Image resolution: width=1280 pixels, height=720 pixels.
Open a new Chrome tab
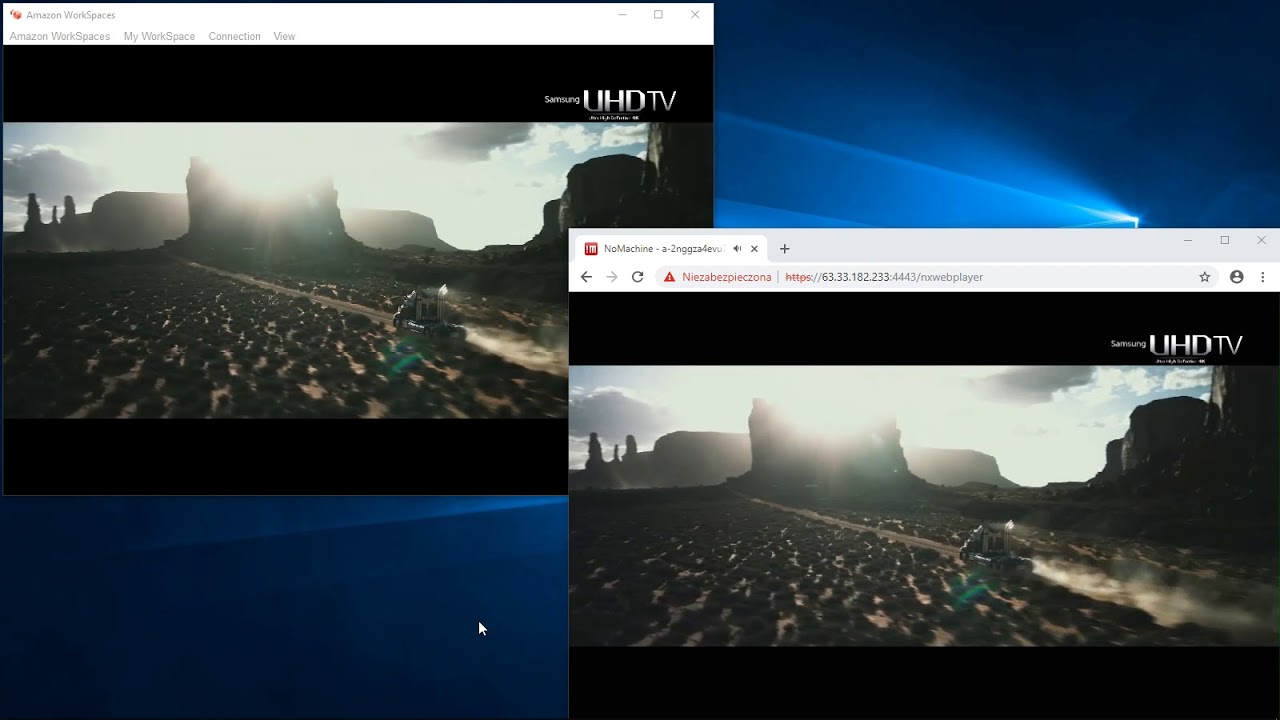[x=785, y=249]
